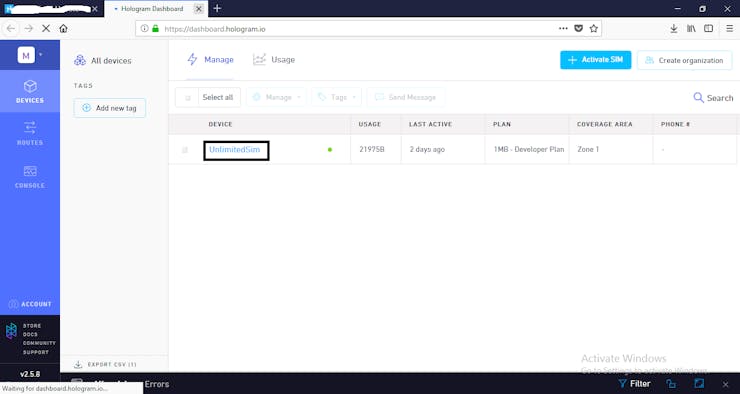Open the Manage dropdown in toolbar

277,97
